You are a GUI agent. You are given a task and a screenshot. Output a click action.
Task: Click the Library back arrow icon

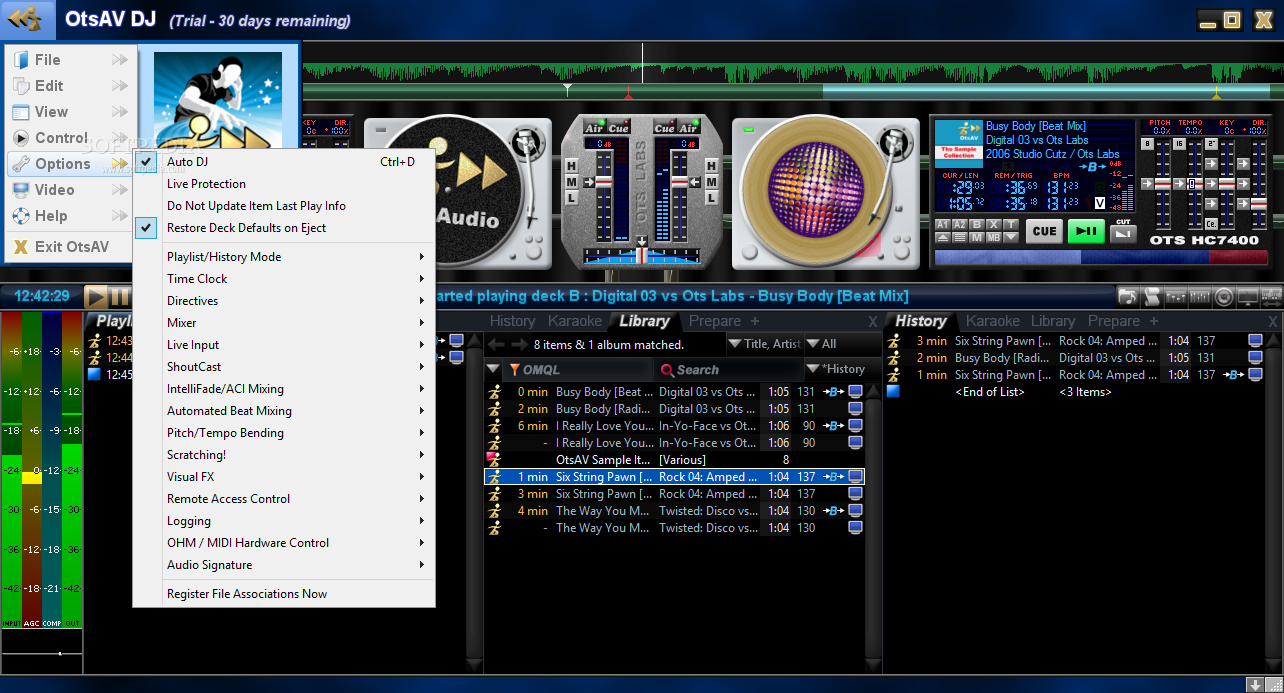496,344
